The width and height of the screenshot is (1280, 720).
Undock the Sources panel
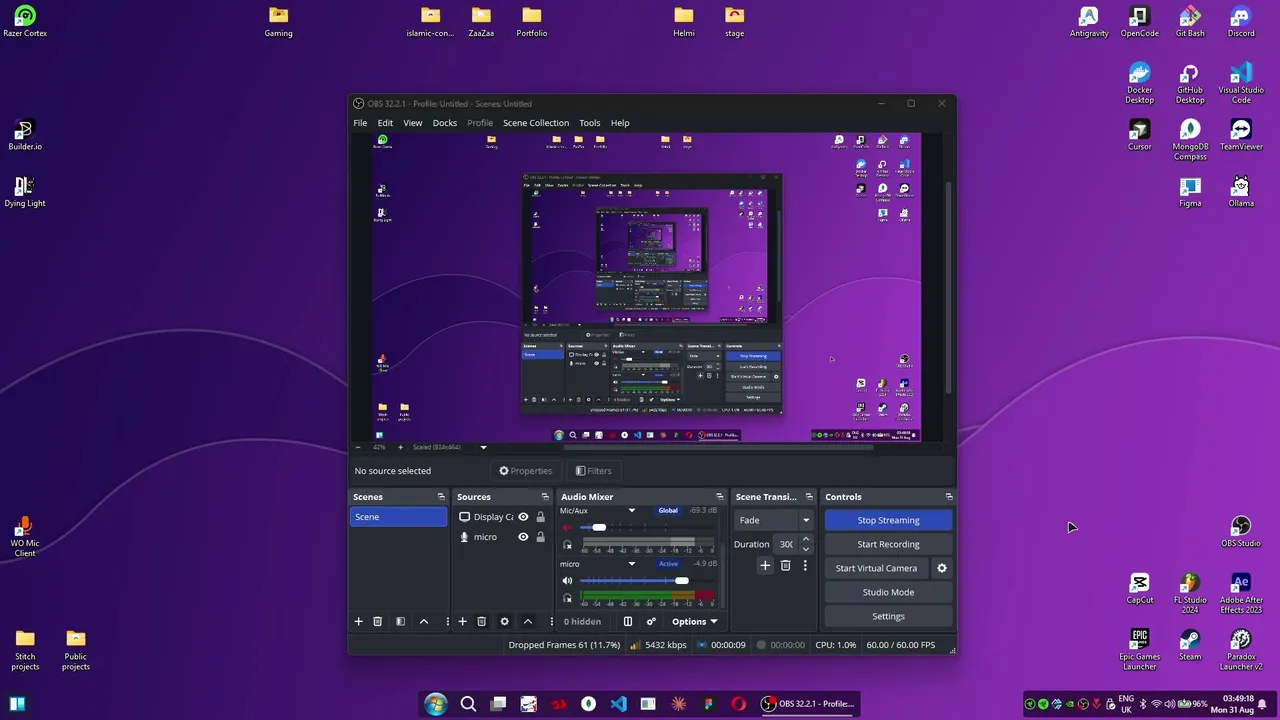point(545,497)
